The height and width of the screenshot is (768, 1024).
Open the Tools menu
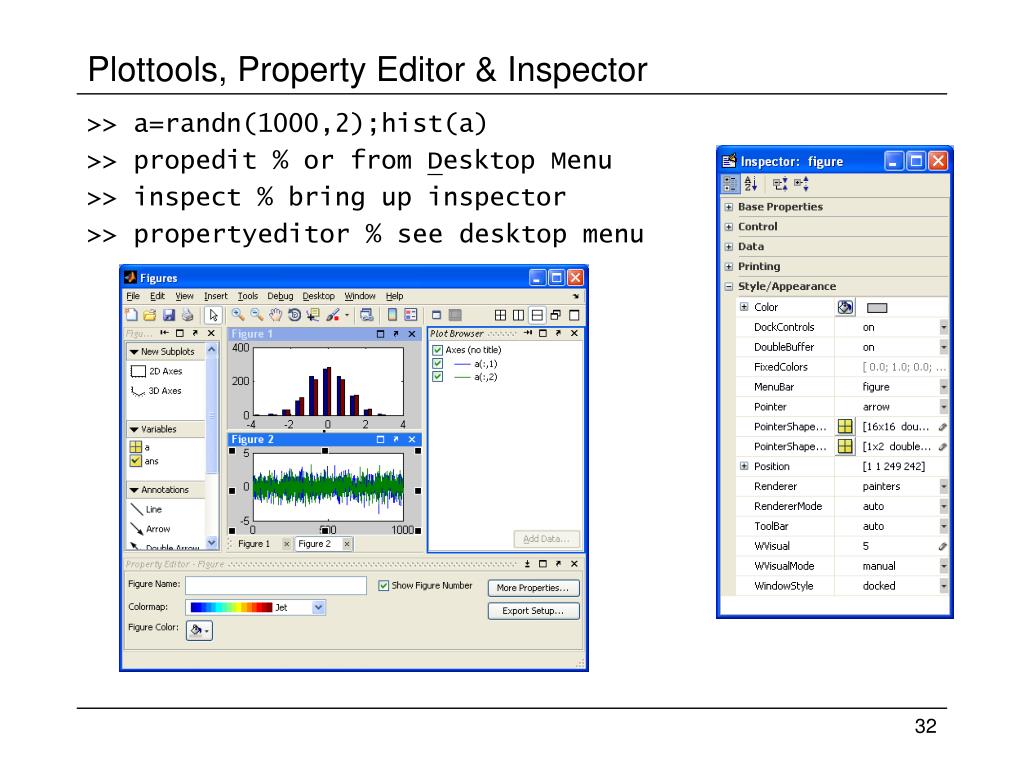click(x=248, y=296)
